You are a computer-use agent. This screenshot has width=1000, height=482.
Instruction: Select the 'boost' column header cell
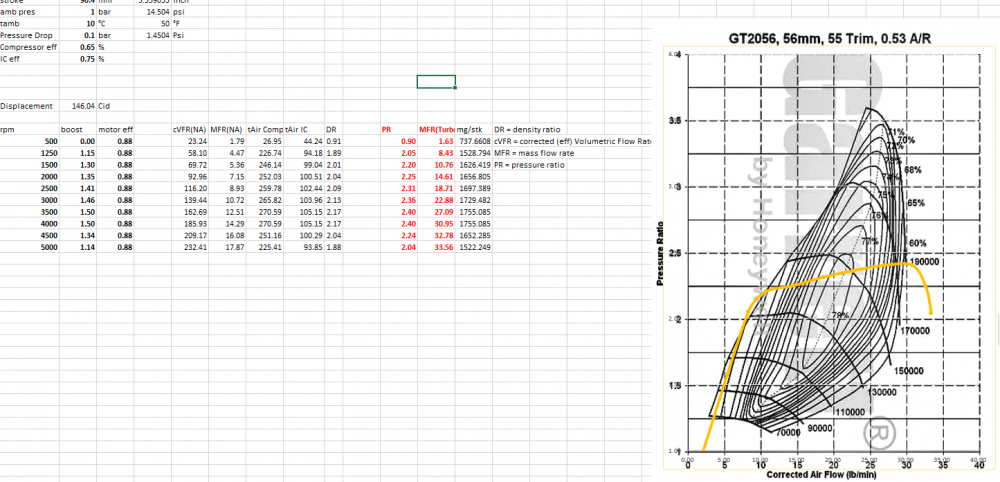(78, 129)
